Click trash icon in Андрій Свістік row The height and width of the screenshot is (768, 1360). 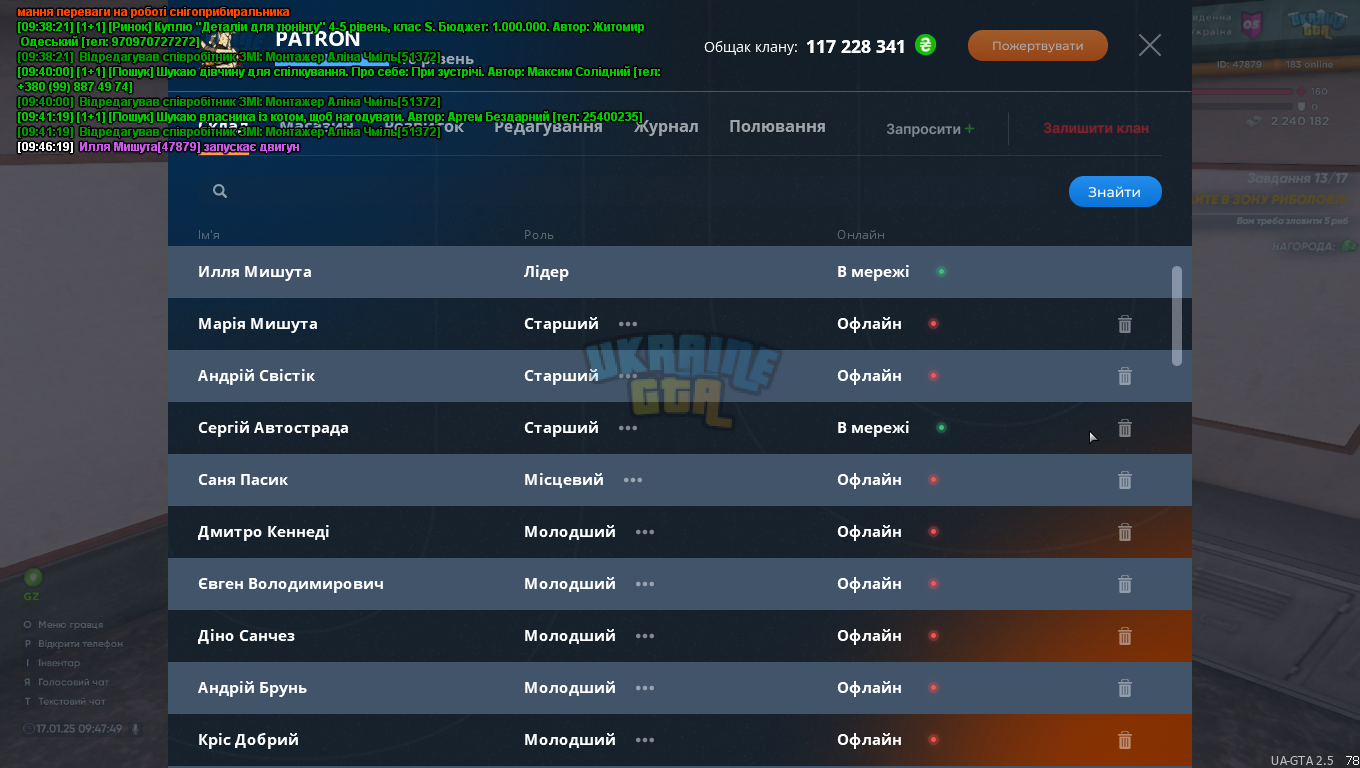pos(1125,376)
